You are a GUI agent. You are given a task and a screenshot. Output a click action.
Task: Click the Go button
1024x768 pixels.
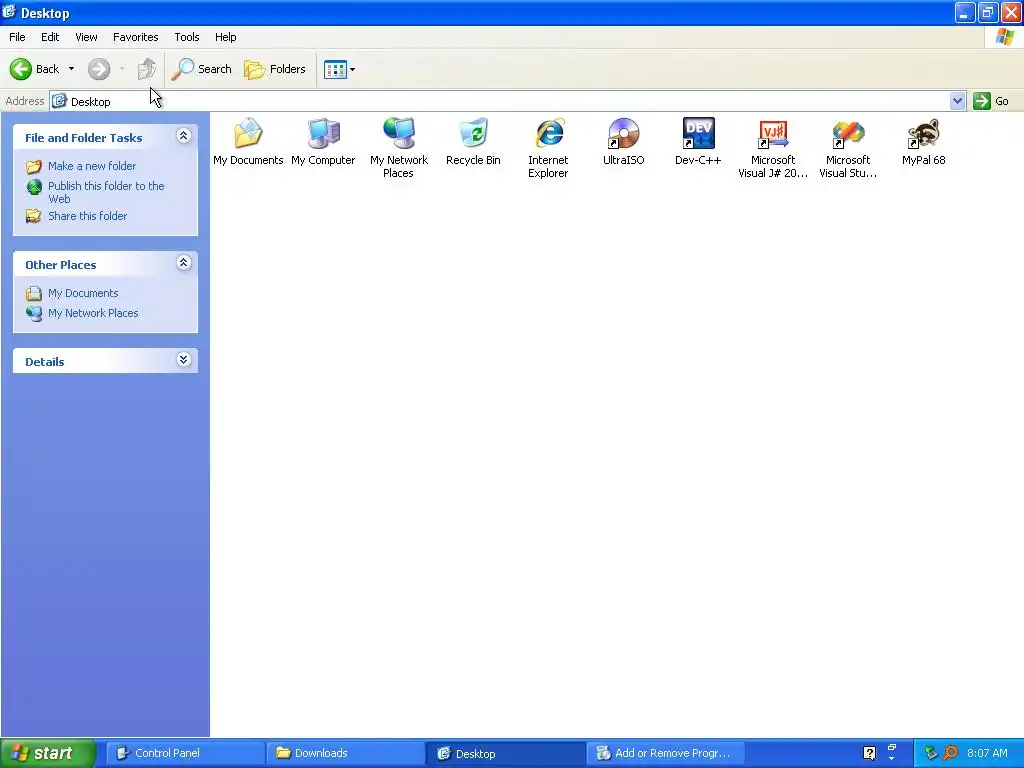coord(991,101)
